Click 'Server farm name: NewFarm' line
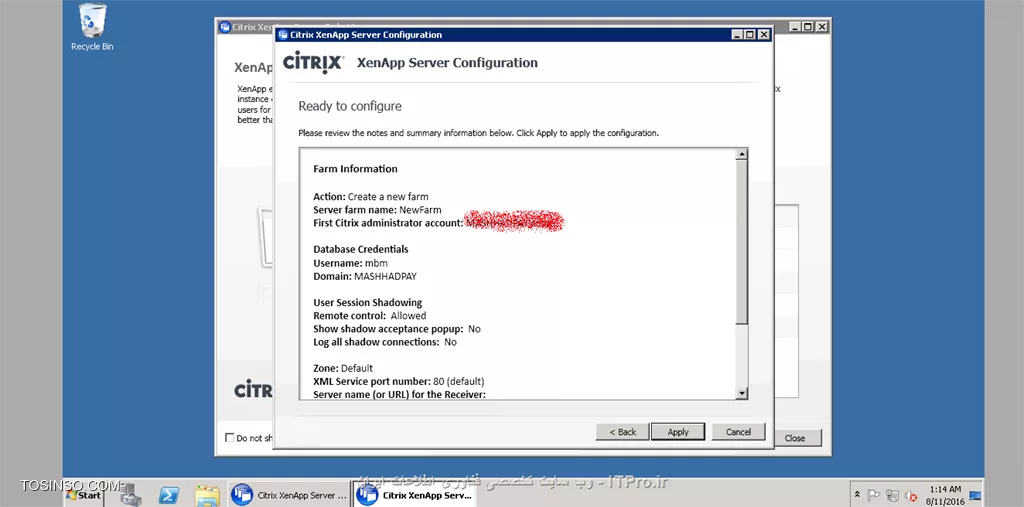Screen dimensions: 1024x507 coord(377,210)
